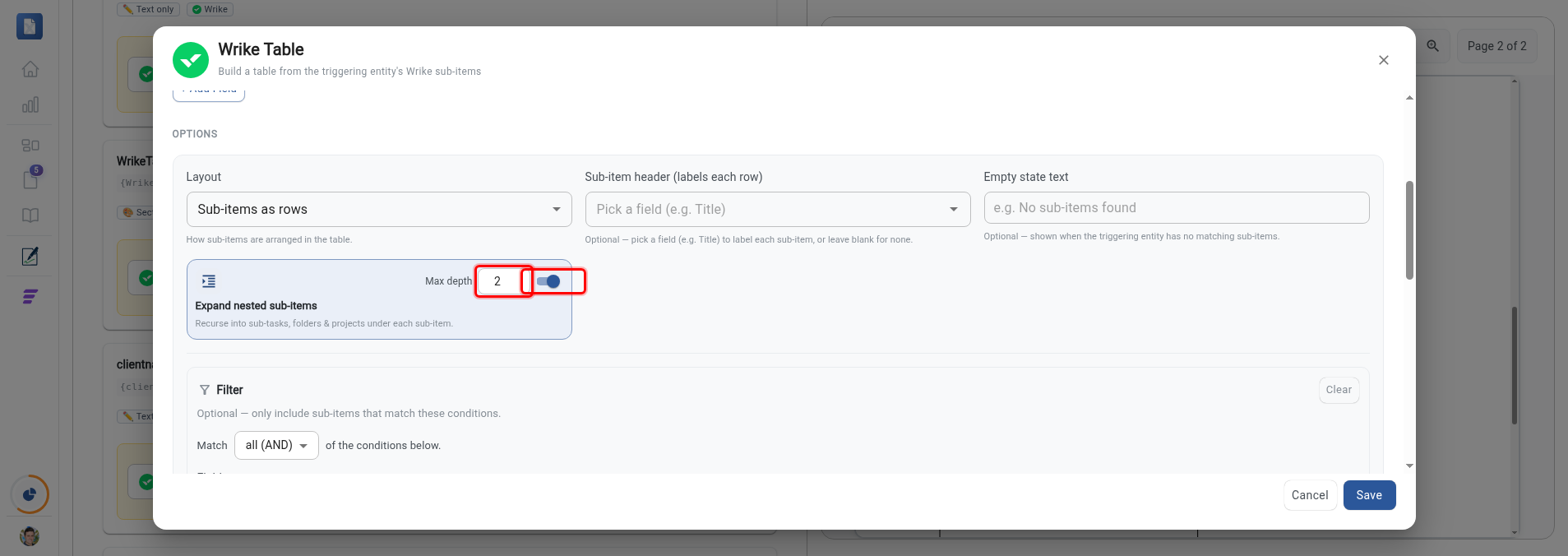Click the 'Wrike Table' dialog title

click(261, 49)
